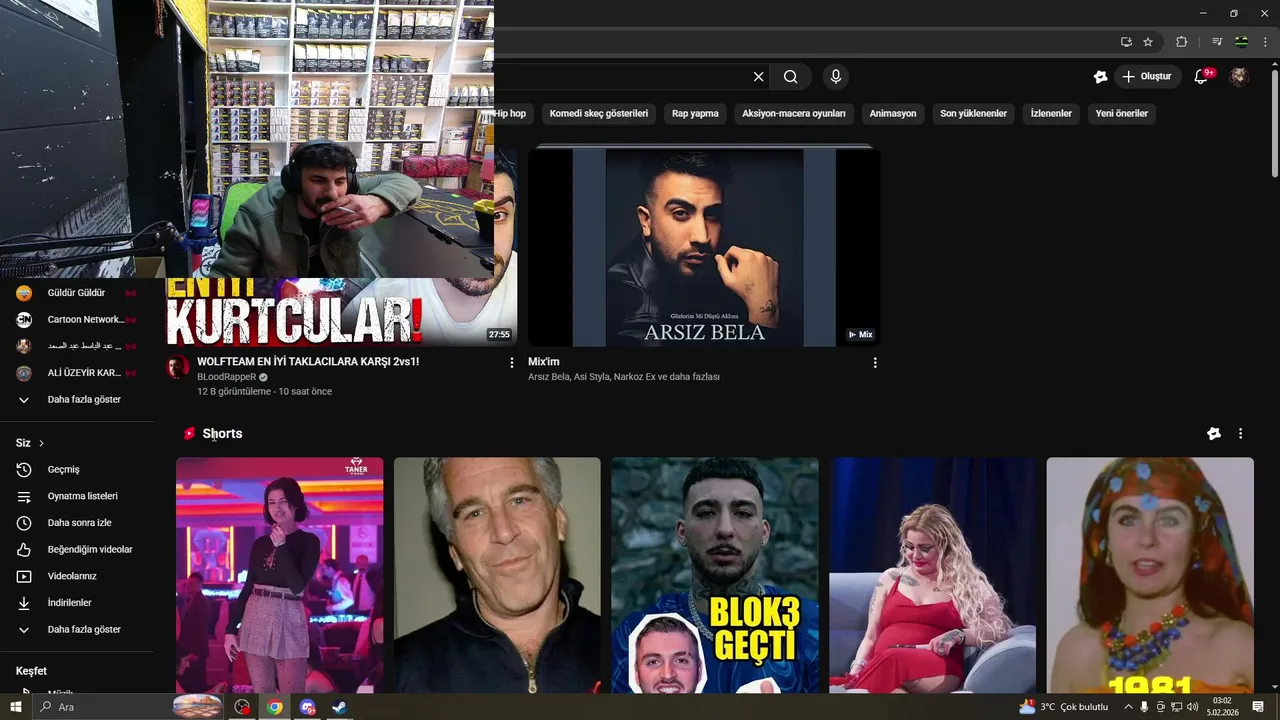The width and height of the screenshot is (1280, 720).
Task: Clear the YouTube search box with the X
Action: [758, 77]
